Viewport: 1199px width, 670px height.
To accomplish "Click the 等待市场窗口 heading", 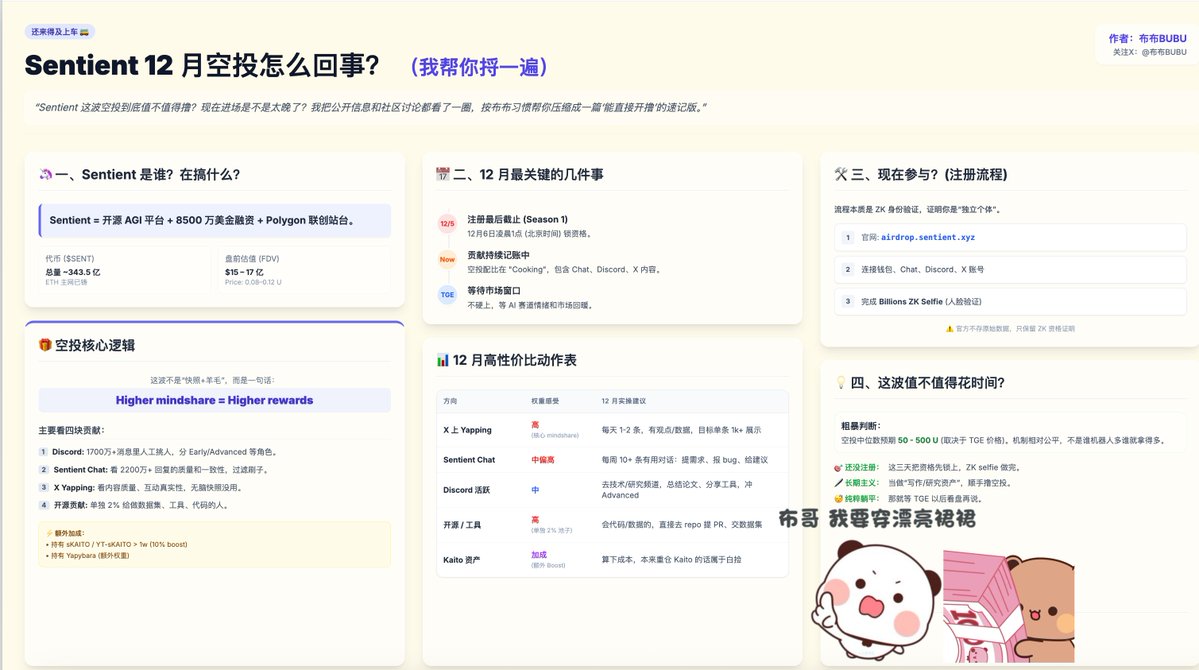I will [x=493, y=291].
